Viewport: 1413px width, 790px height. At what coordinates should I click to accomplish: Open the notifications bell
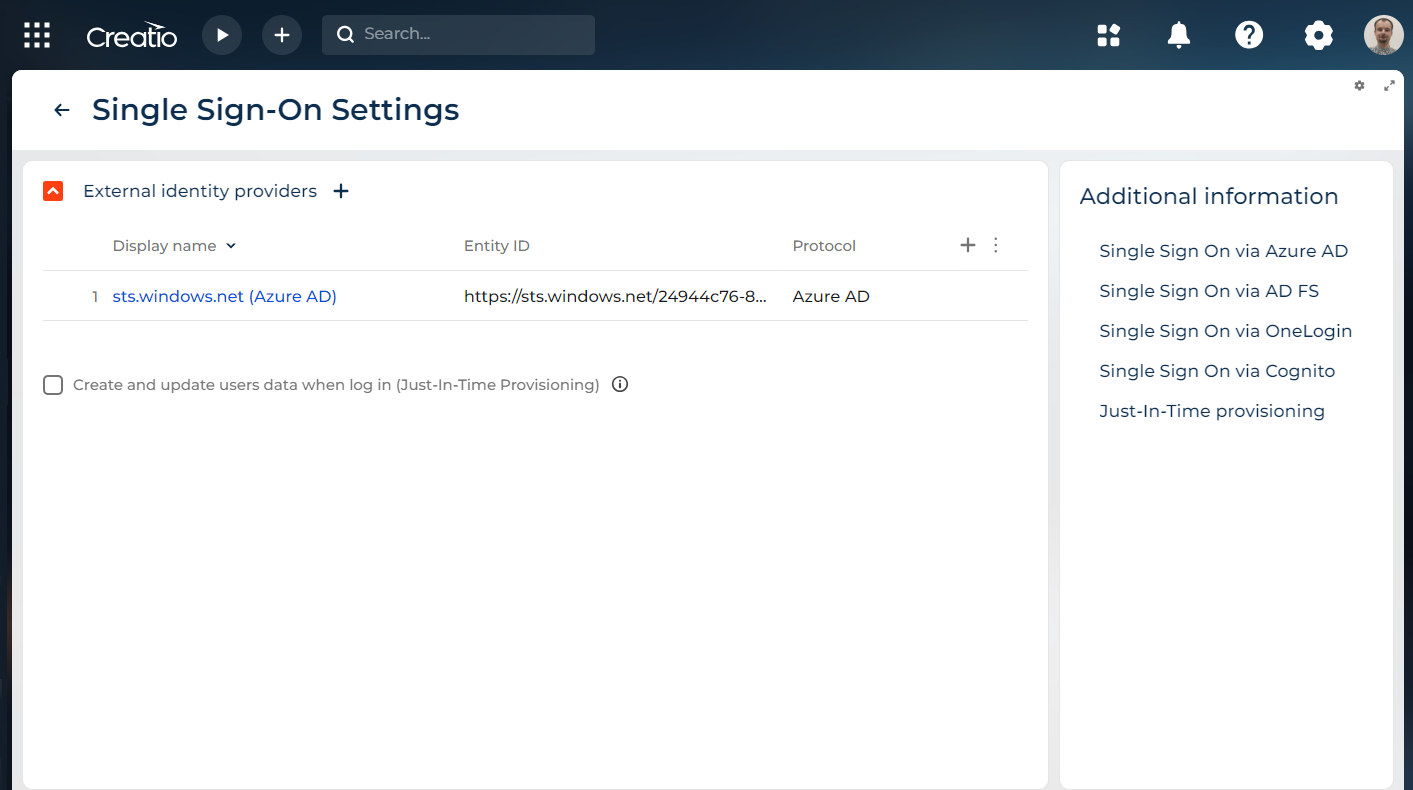(x=1179, y=35)
